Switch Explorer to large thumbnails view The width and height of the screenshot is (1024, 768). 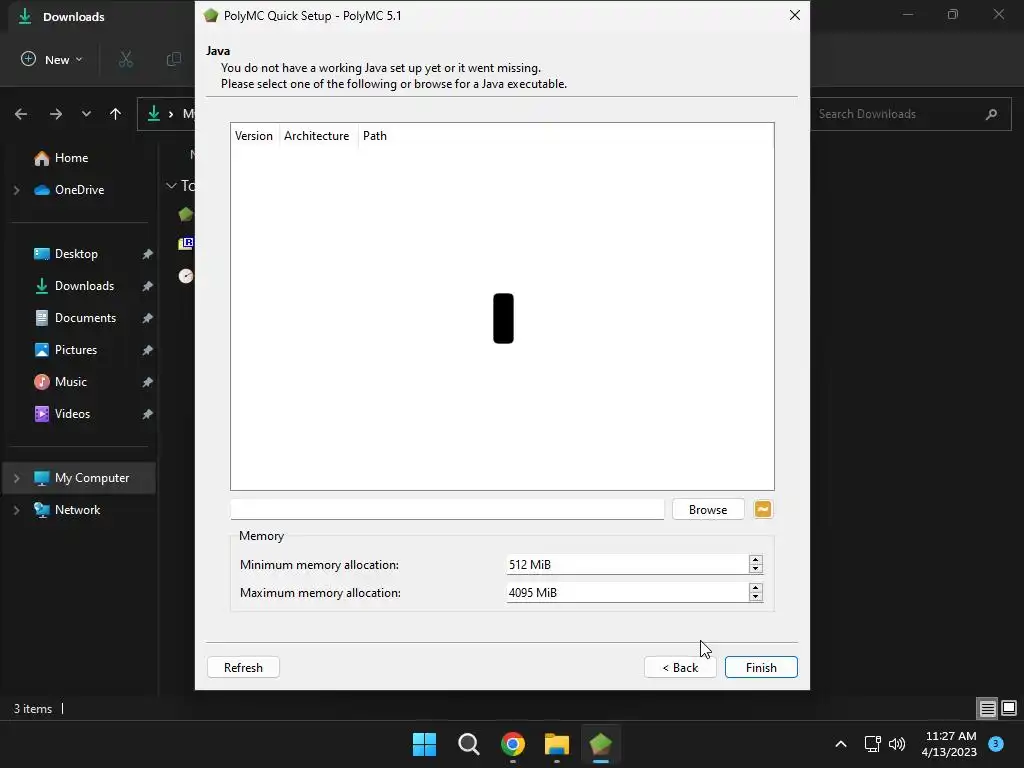coord(1009,708)
